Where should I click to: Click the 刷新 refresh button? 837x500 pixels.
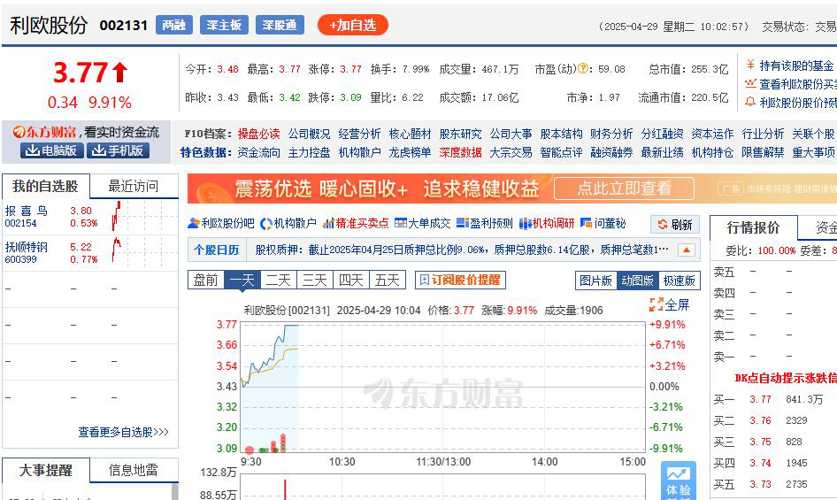pos(675,225)
